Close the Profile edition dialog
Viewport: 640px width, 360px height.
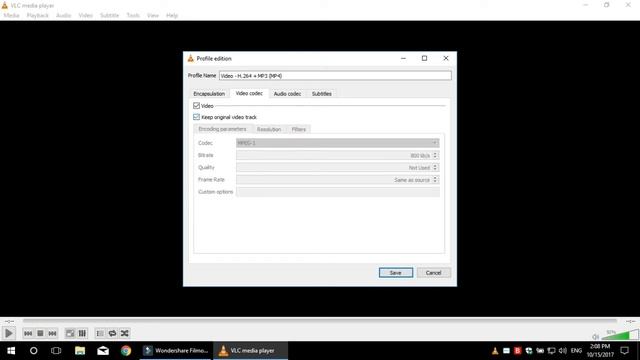click(446, 58)
